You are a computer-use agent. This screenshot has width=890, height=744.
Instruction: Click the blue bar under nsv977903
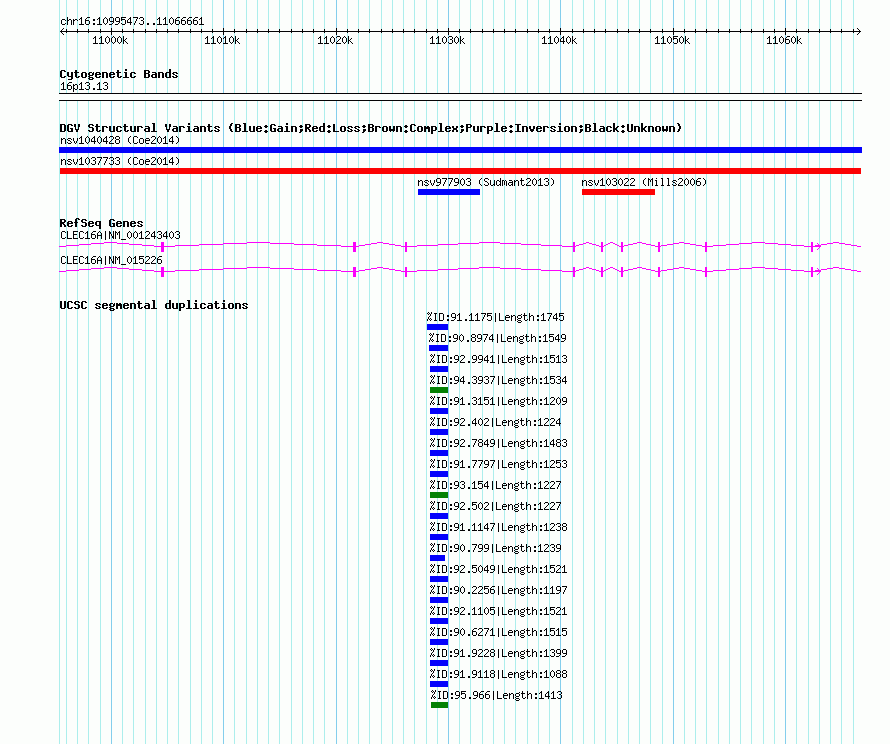pyautogui.click(x=449, y=192)
